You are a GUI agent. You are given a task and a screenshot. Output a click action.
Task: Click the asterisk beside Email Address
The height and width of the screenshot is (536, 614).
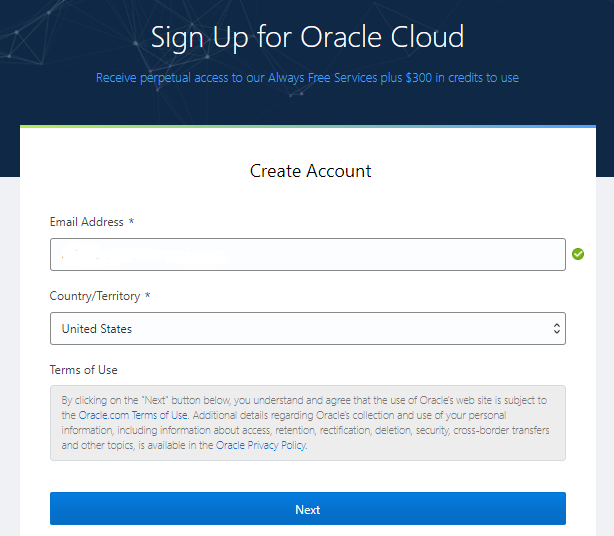point(131,222)
